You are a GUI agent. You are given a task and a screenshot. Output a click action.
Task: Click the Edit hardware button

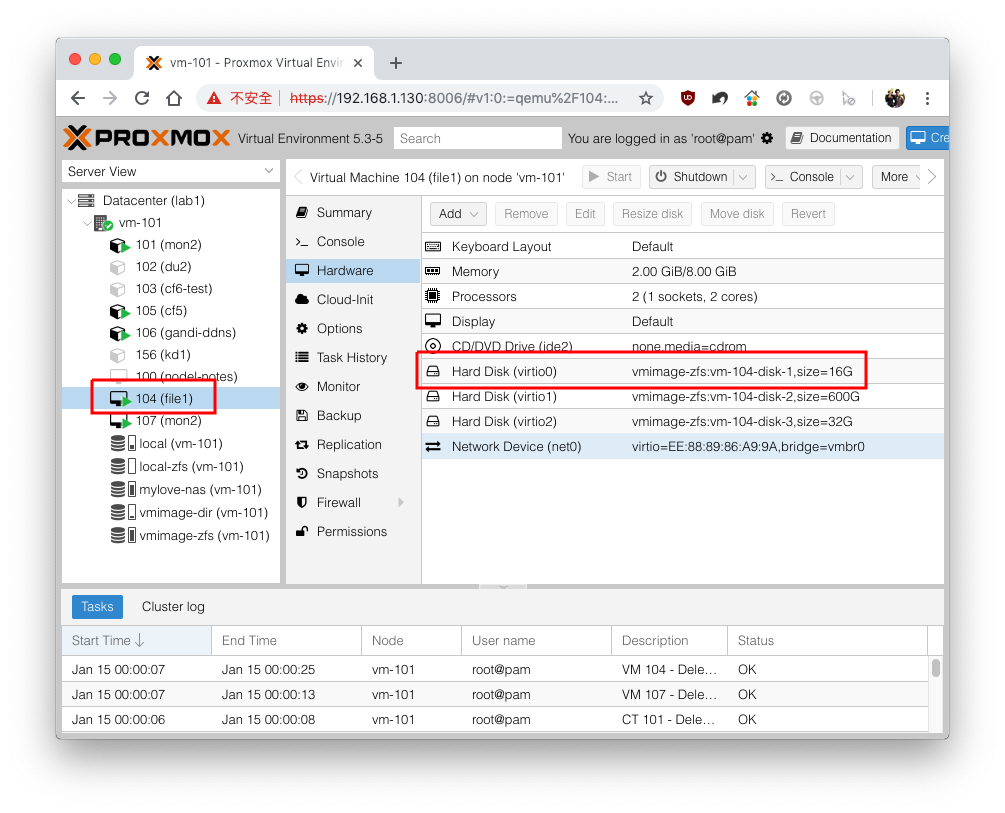point(585,214)
